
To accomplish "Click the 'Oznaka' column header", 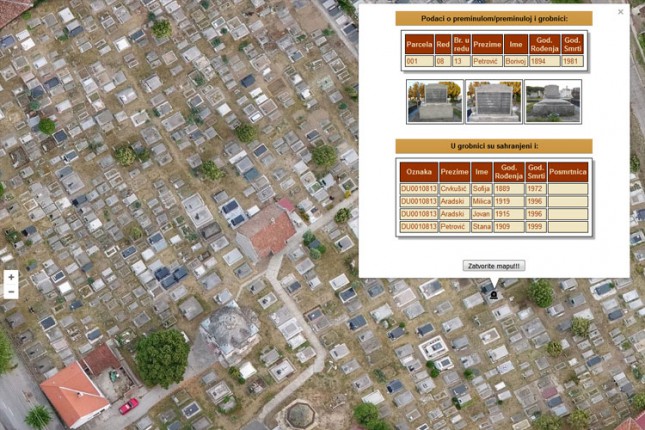I will coord(419,171).
